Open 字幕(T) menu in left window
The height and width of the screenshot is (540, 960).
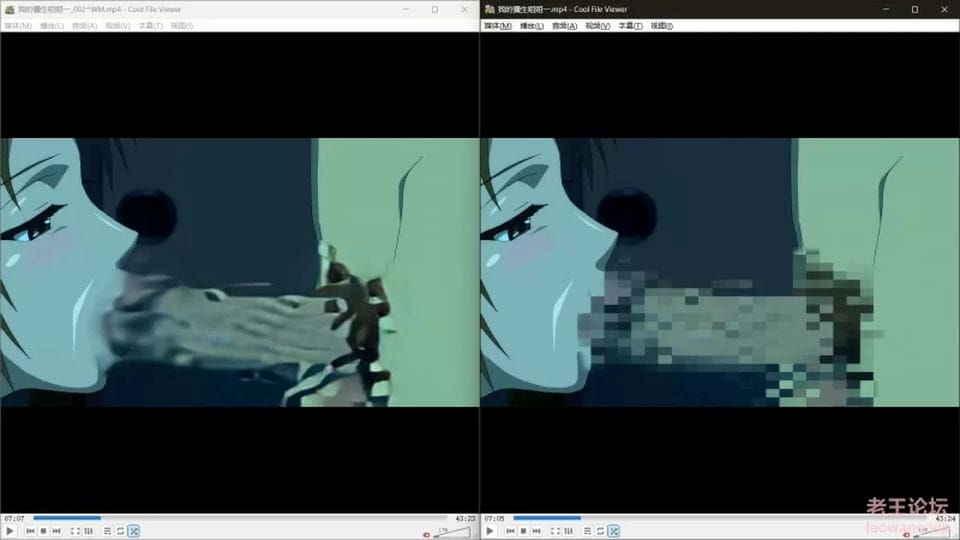151,26
